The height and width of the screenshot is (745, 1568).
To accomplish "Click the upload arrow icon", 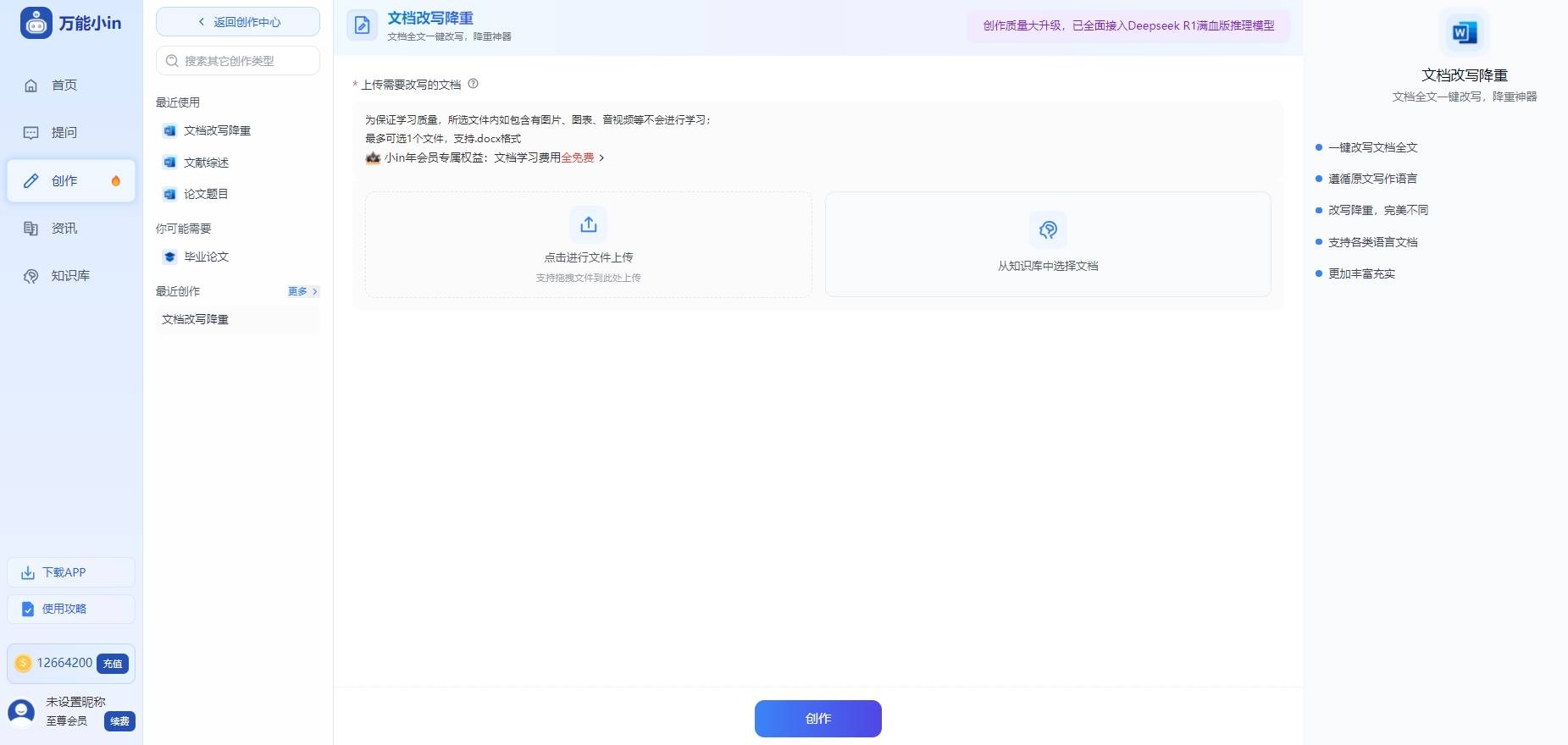I will [589, 224].
